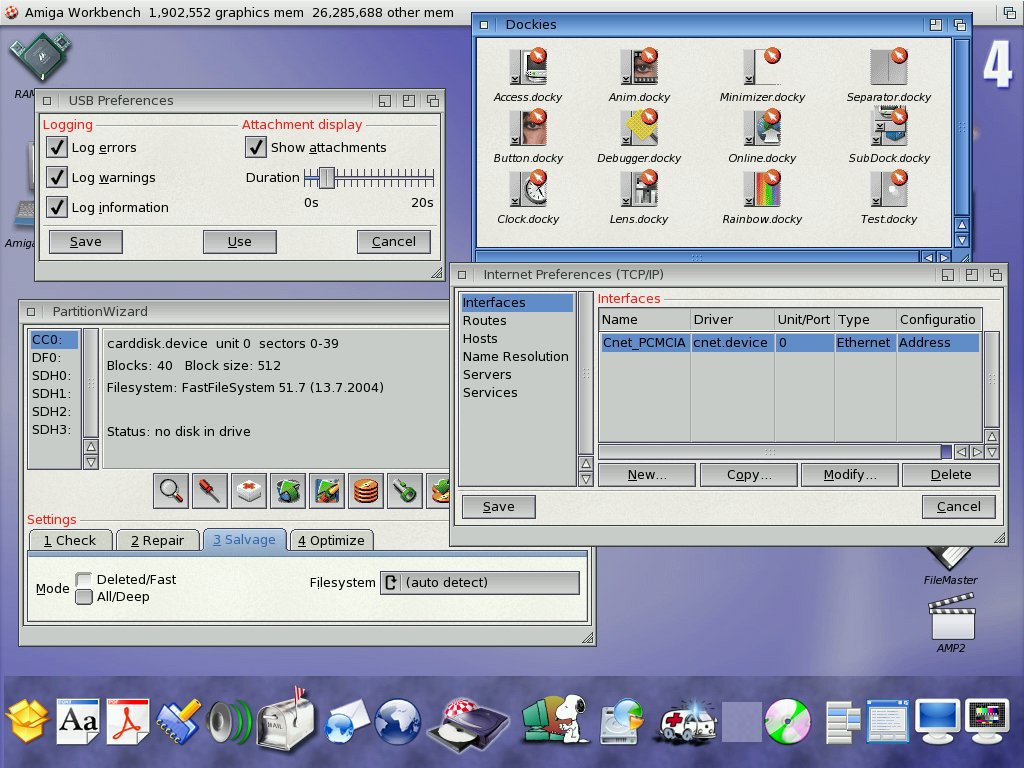
Task: Click the down arrow of device list scrollbar
Action: (x=91, y=462)
